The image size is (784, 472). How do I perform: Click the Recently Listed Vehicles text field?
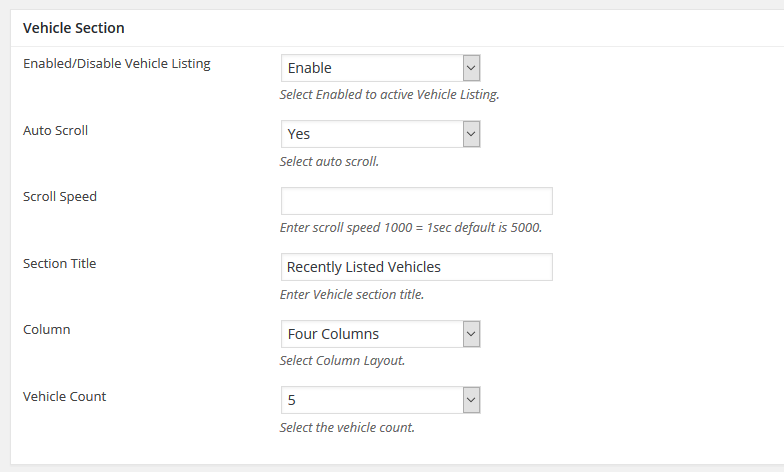416,267
